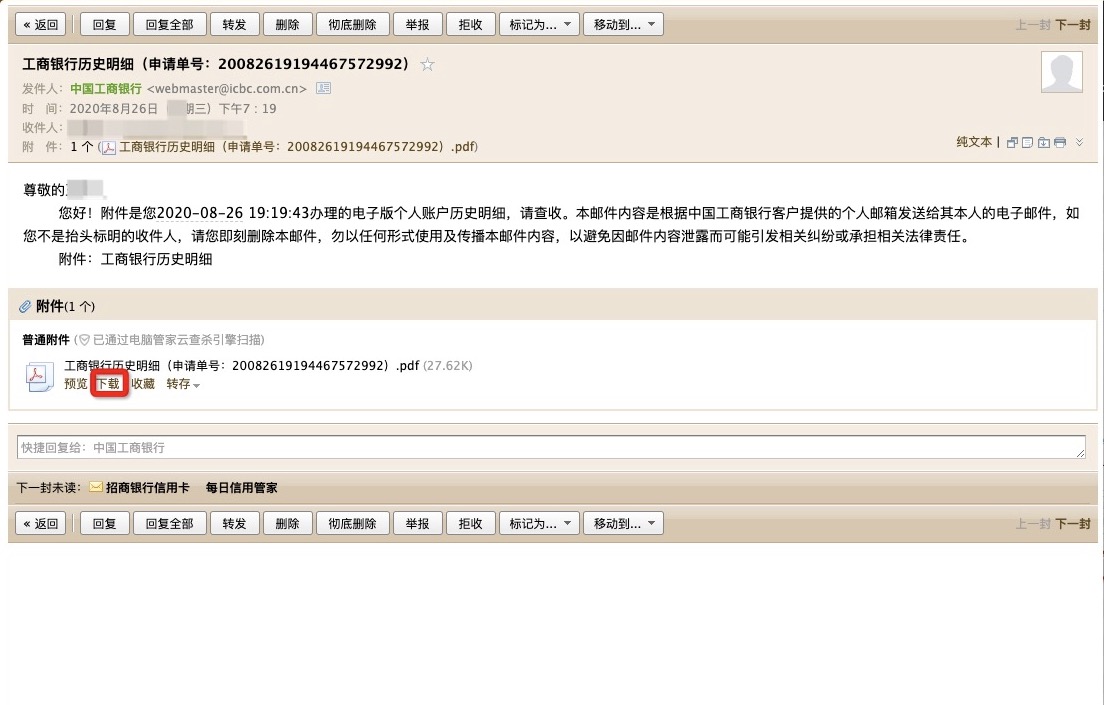Click 拒收 in the top toolbar

tap(470, 25)
